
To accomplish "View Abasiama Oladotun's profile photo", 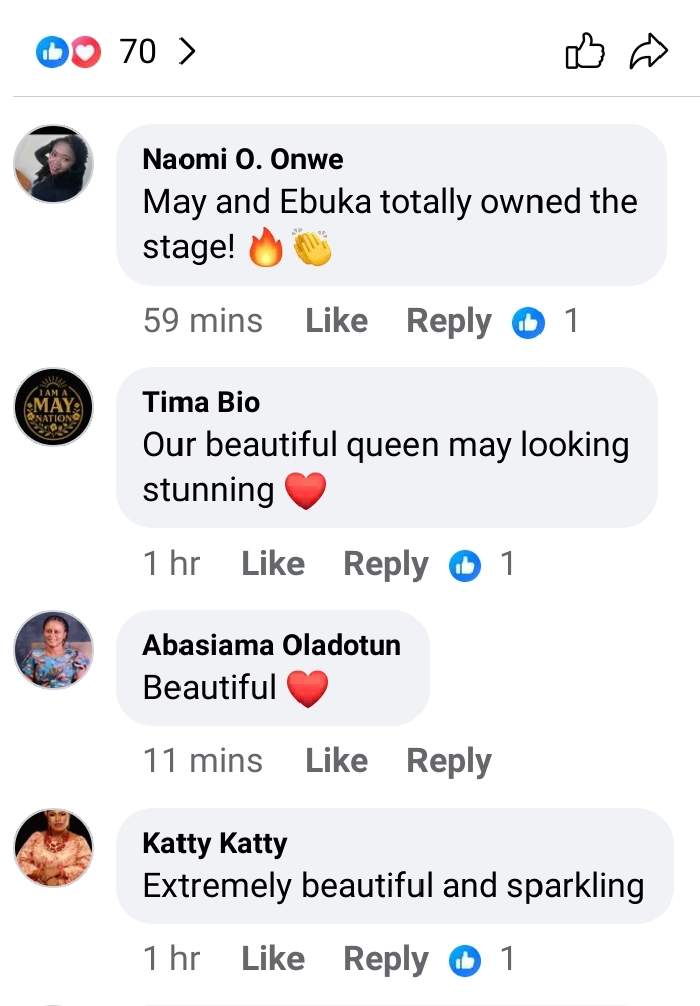I will [53, 650].
